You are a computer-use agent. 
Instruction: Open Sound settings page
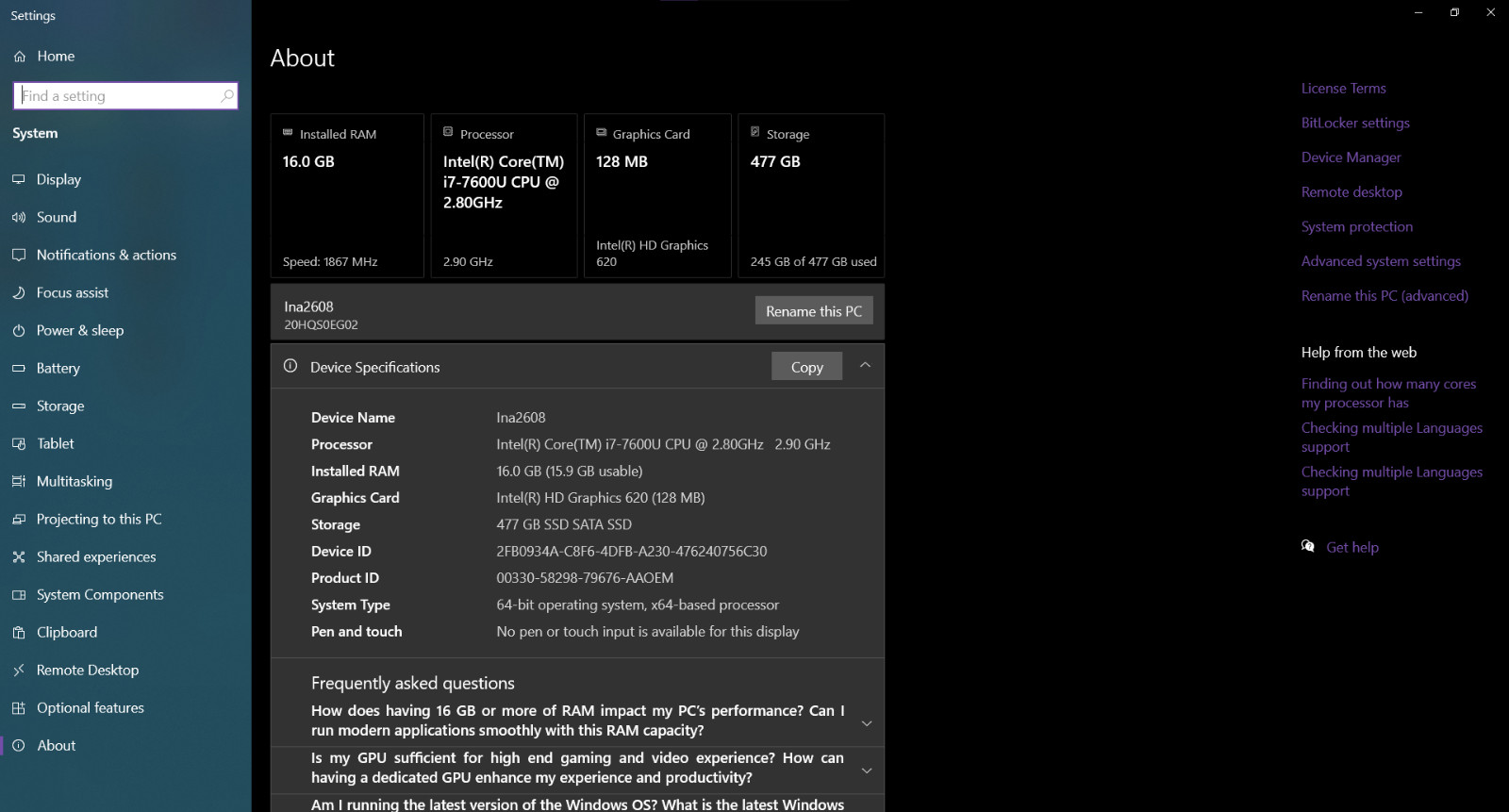(125, 217)
